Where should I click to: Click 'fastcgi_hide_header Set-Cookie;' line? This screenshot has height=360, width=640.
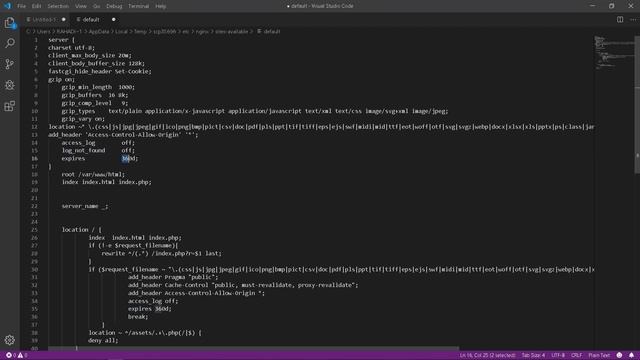[x=100, y=71]
